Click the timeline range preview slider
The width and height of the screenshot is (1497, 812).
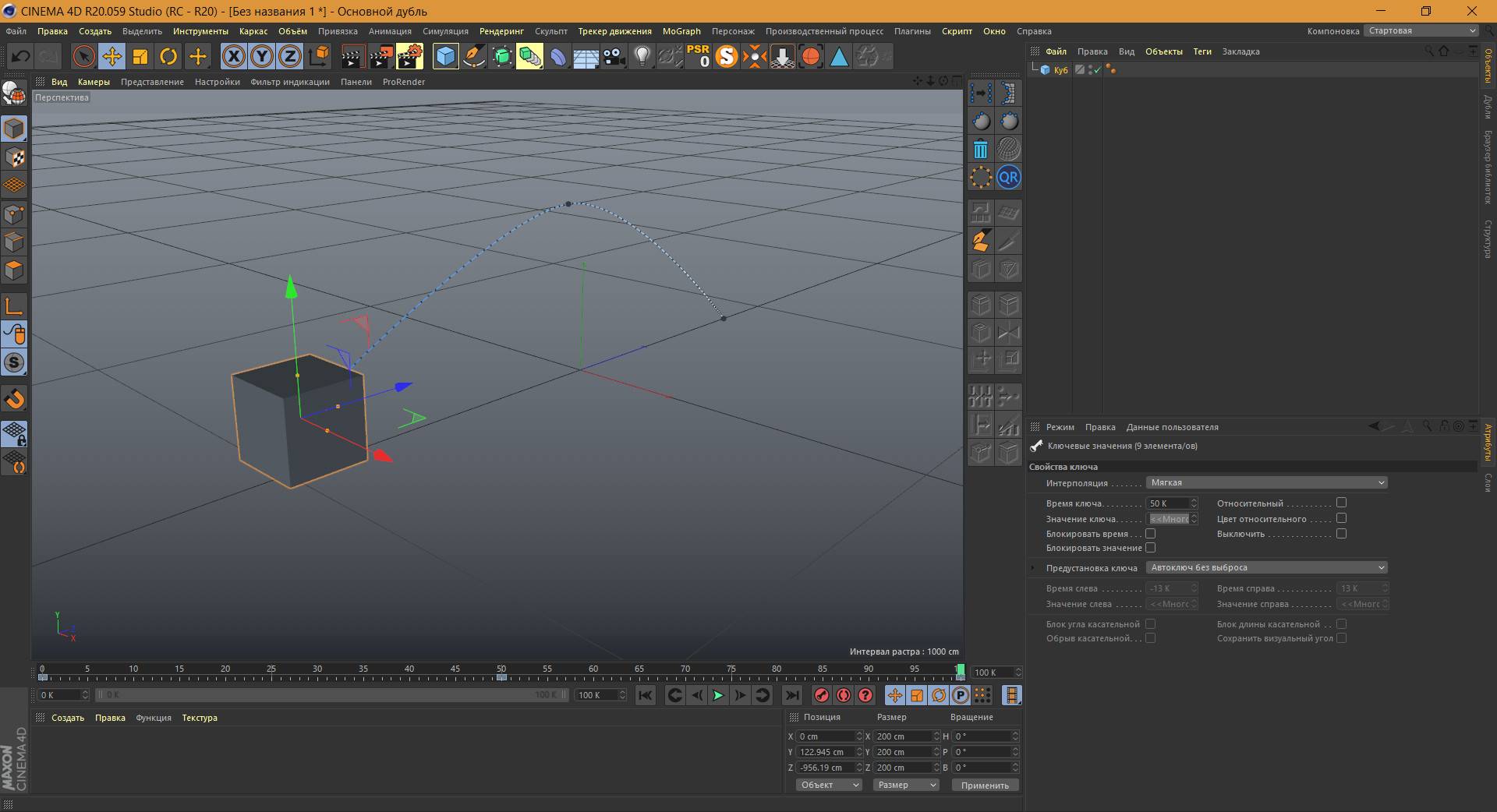coord(333,694)
